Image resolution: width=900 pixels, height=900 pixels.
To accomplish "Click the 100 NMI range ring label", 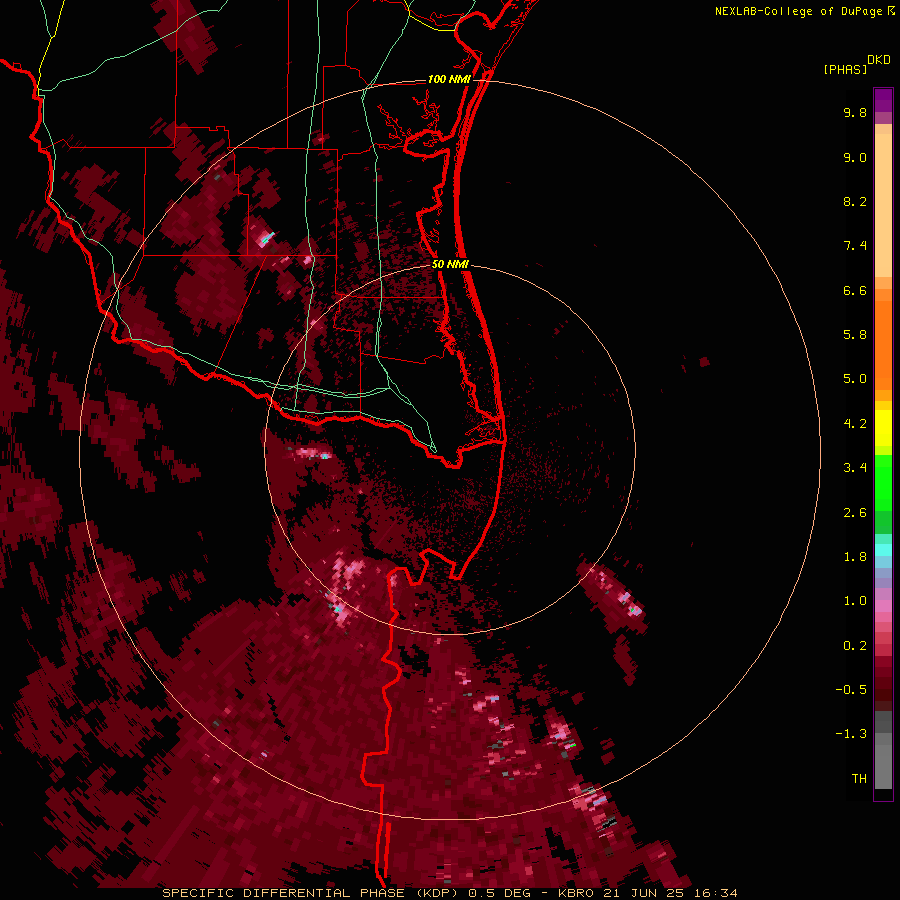I will (x=449, y=79).
